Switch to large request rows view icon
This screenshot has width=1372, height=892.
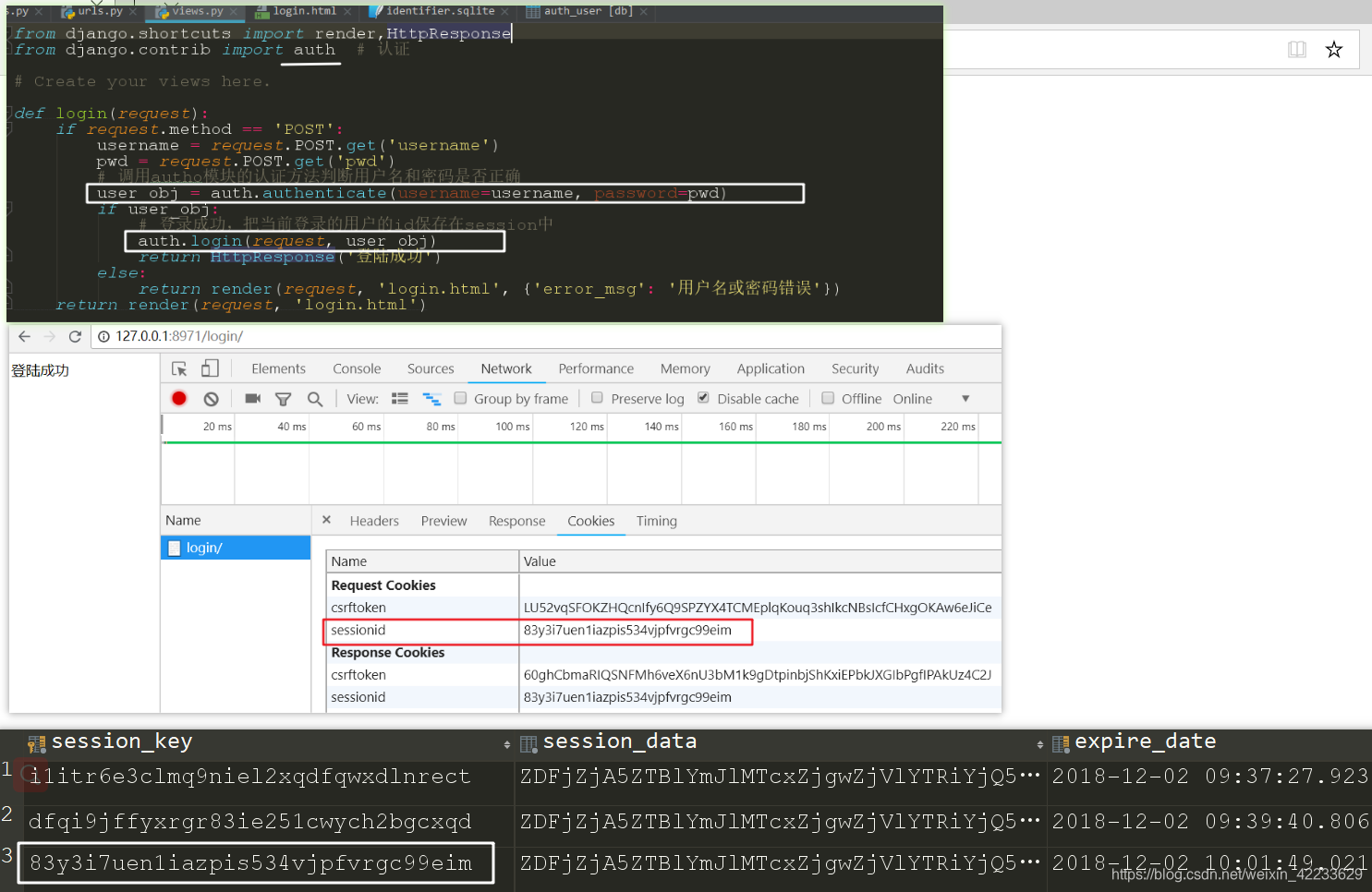(x=400, y=399)
